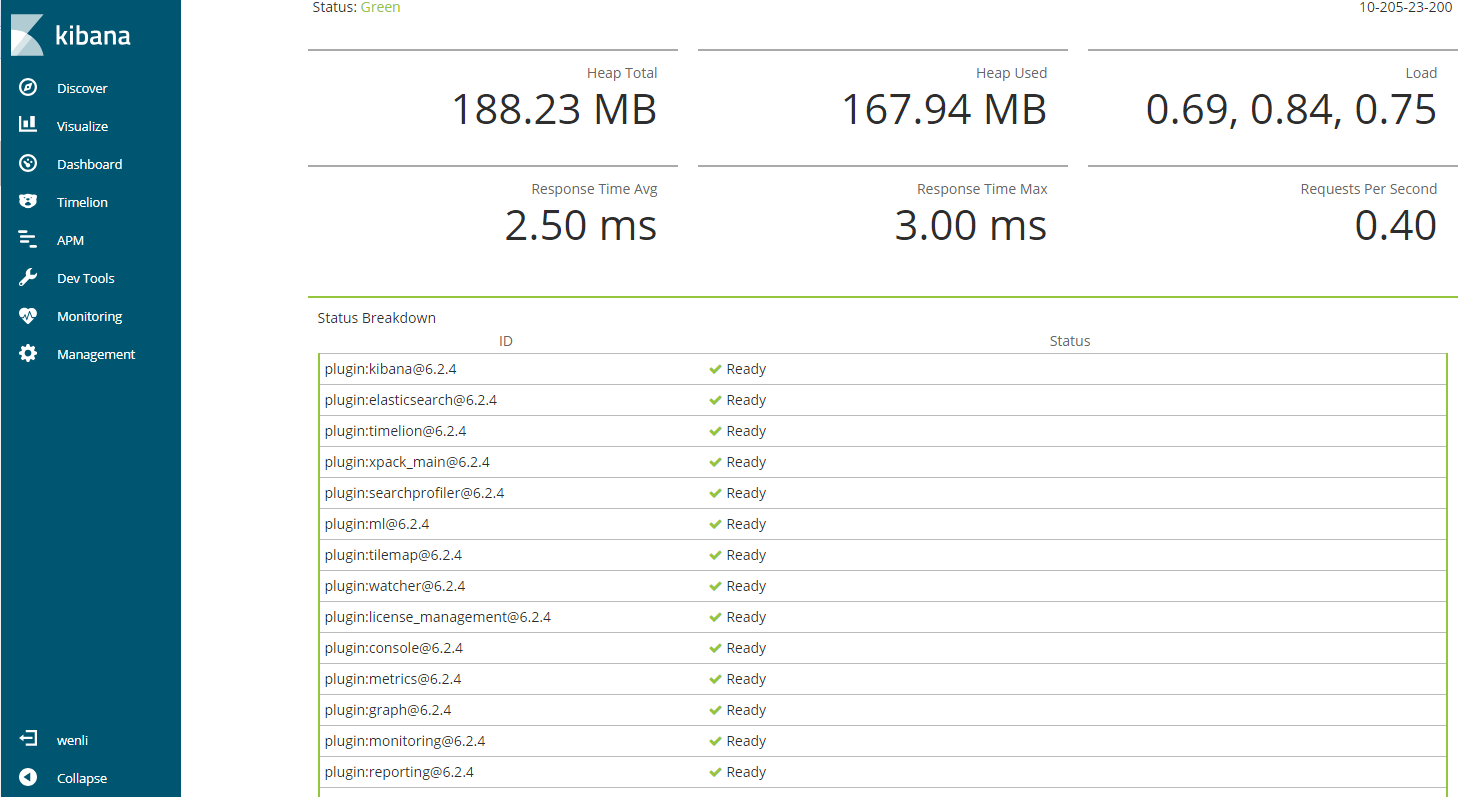Select row text plugin:timelion@6.2.4
The image size is (1461, 797).
tap(396, 431)
